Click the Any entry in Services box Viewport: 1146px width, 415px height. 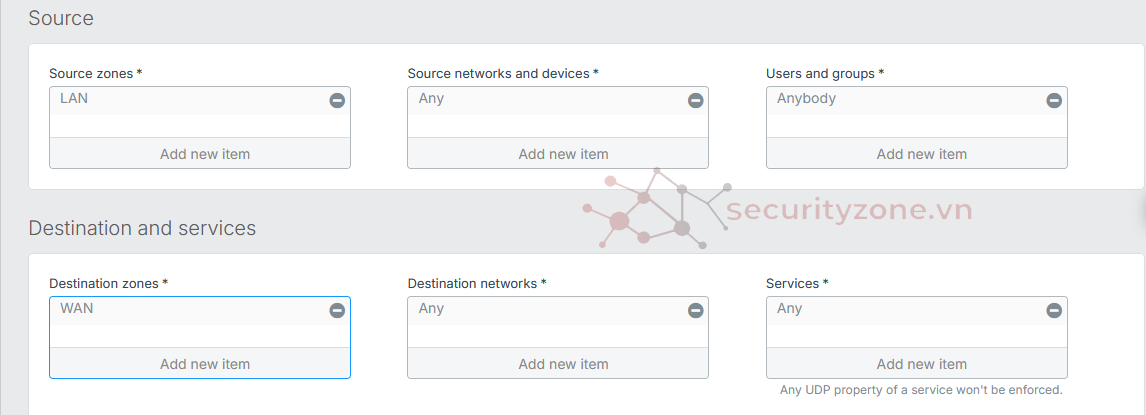pos(789,309)
